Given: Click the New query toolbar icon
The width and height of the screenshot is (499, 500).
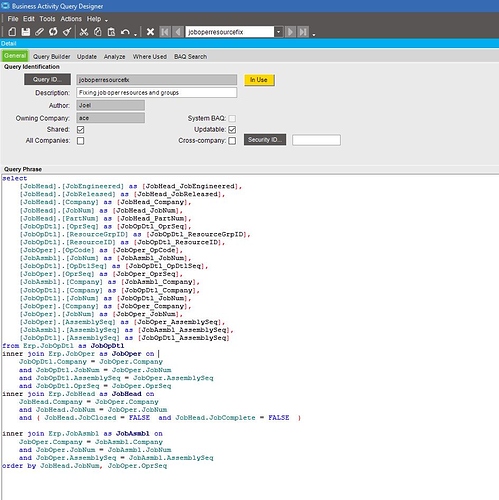Looking at the screenshot, I should (x=12, y=32).
